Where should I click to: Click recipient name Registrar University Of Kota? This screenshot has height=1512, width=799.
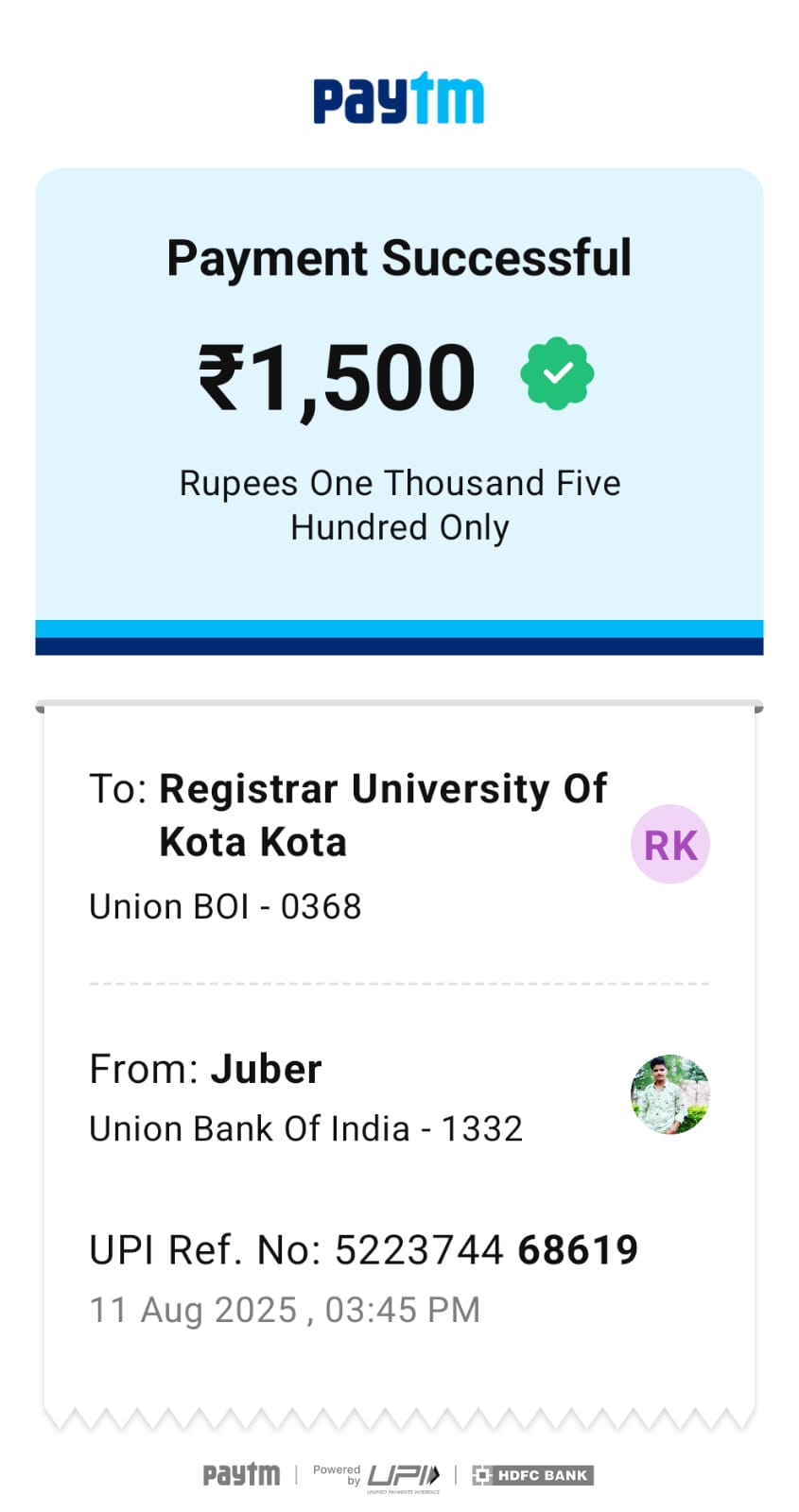pos(382,815)
